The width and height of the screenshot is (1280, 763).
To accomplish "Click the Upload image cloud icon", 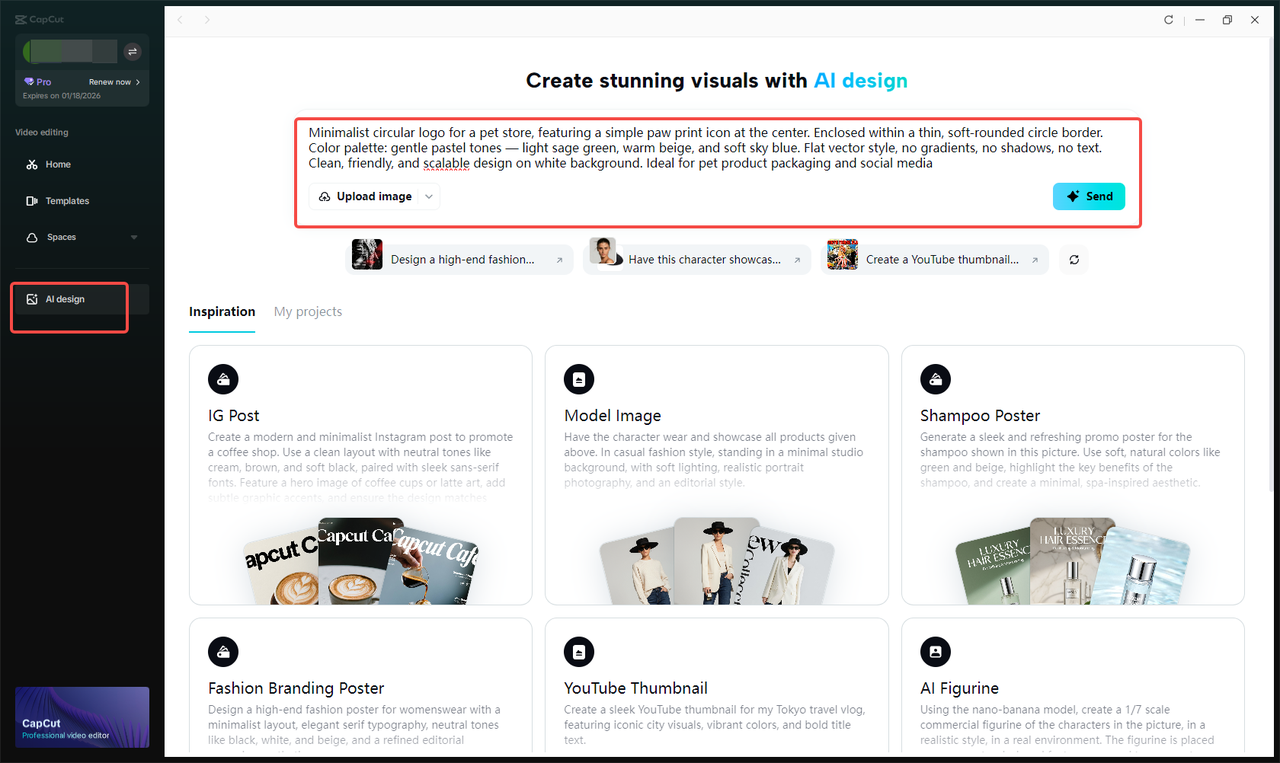I will [323, 196].
